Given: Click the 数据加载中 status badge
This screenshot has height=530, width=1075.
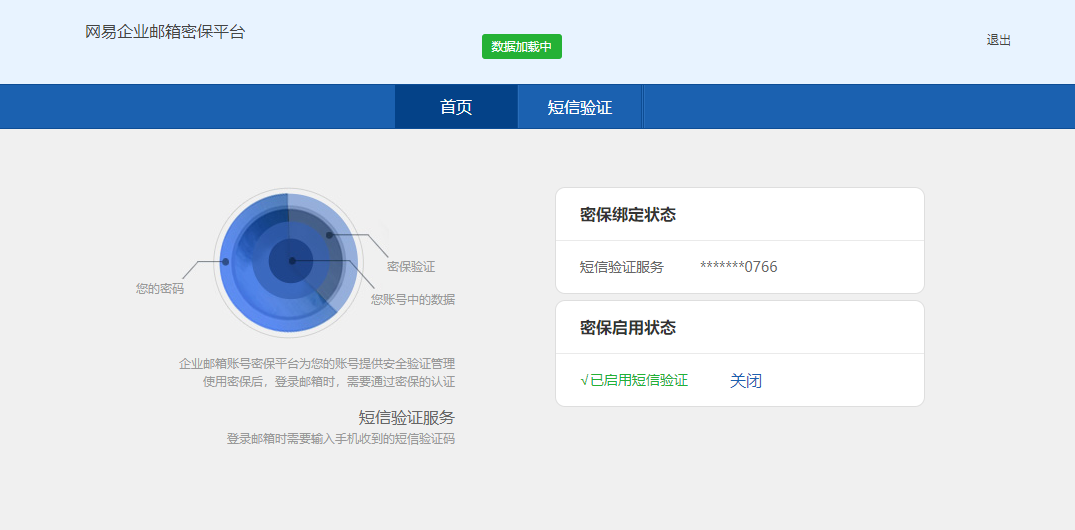Looking at the screenshot, I should point(522,47).
